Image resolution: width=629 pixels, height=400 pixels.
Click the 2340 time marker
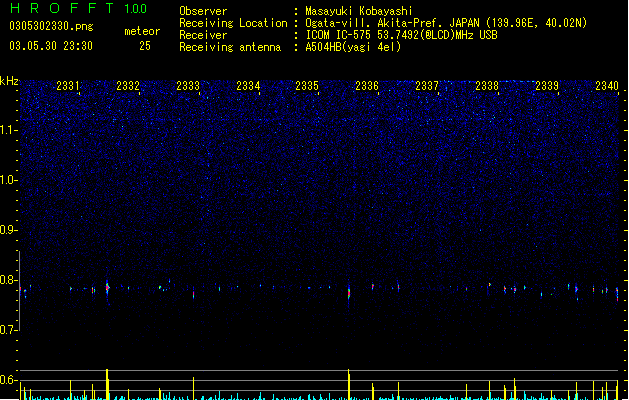pos(607,86)
